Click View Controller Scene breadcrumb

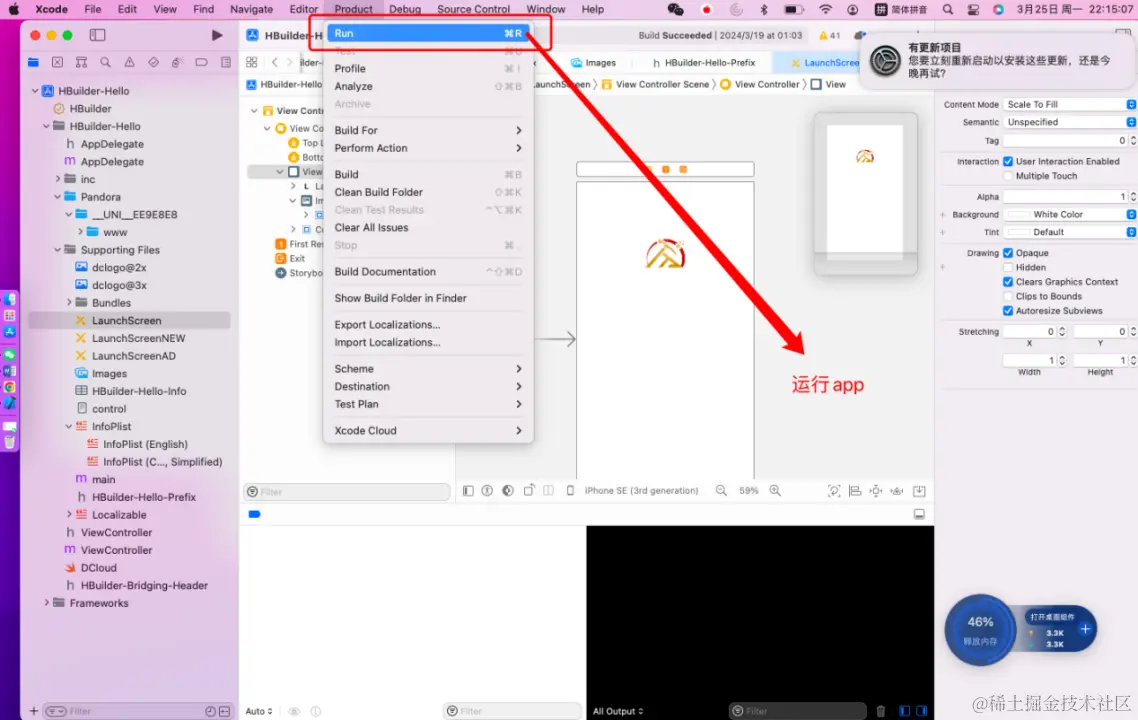click(655, 84)
